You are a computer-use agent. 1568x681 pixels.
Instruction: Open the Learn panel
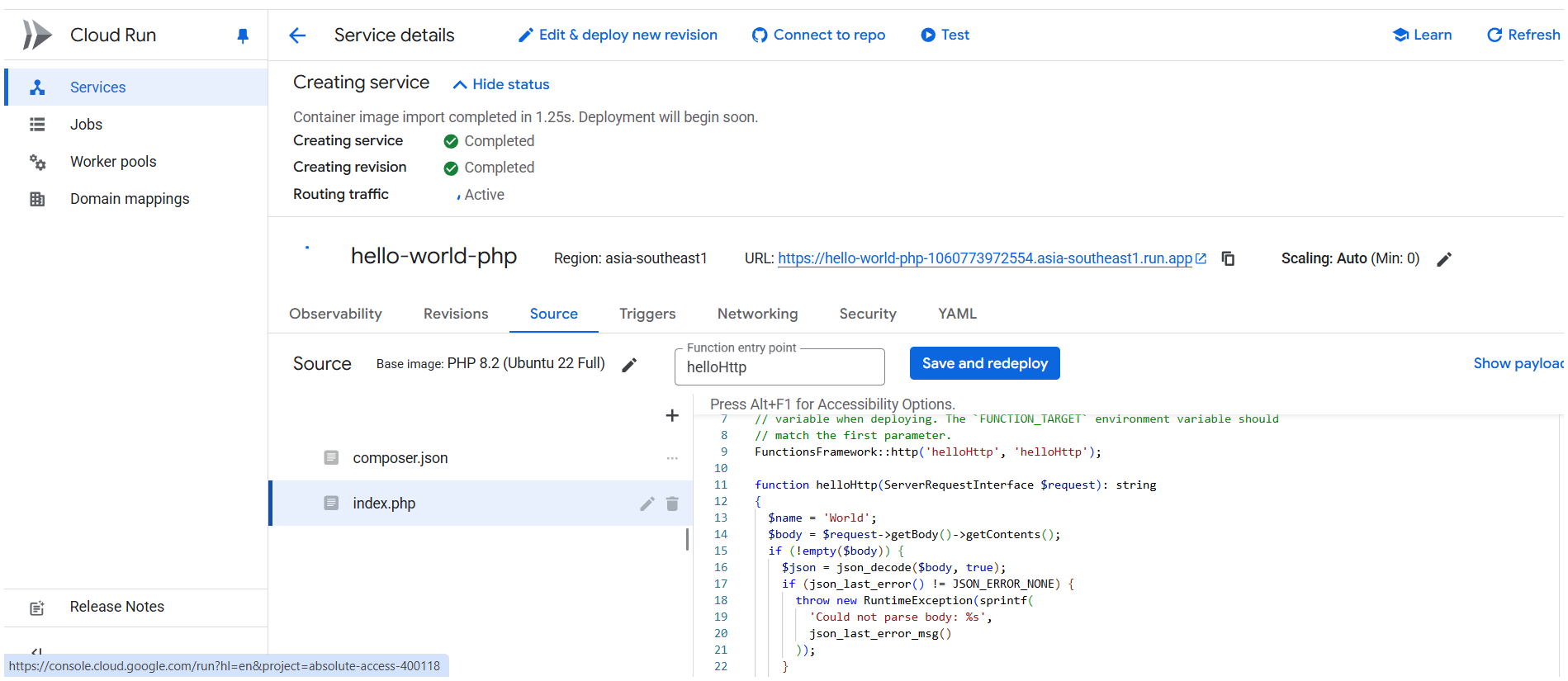pyautogui.click(x=1422, y=35)
